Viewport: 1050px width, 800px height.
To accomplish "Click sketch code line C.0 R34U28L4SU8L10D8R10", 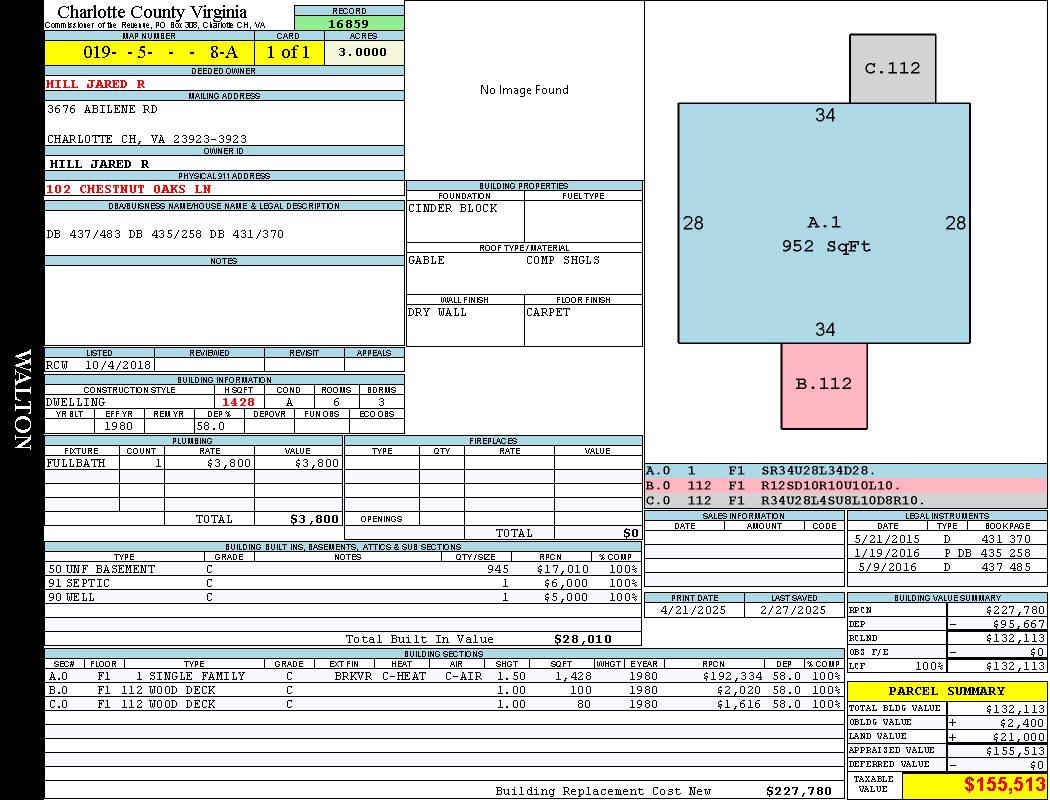I will pos(846,500).
